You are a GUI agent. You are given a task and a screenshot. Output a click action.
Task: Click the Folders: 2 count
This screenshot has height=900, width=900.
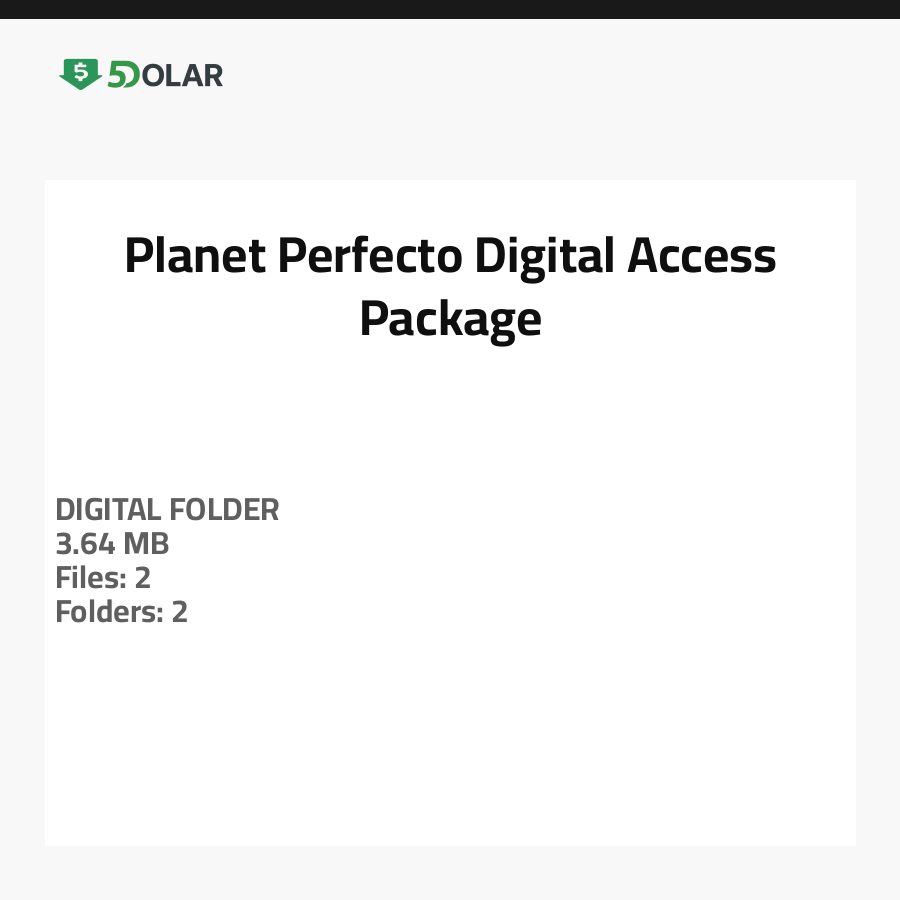(121, 612)
